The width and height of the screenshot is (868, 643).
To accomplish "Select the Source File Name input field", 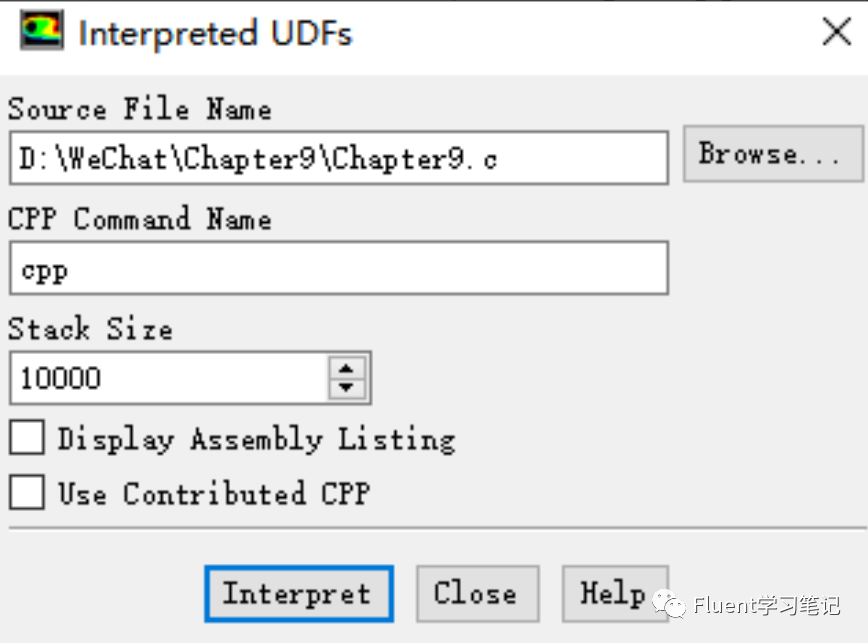I will (338, 156).
